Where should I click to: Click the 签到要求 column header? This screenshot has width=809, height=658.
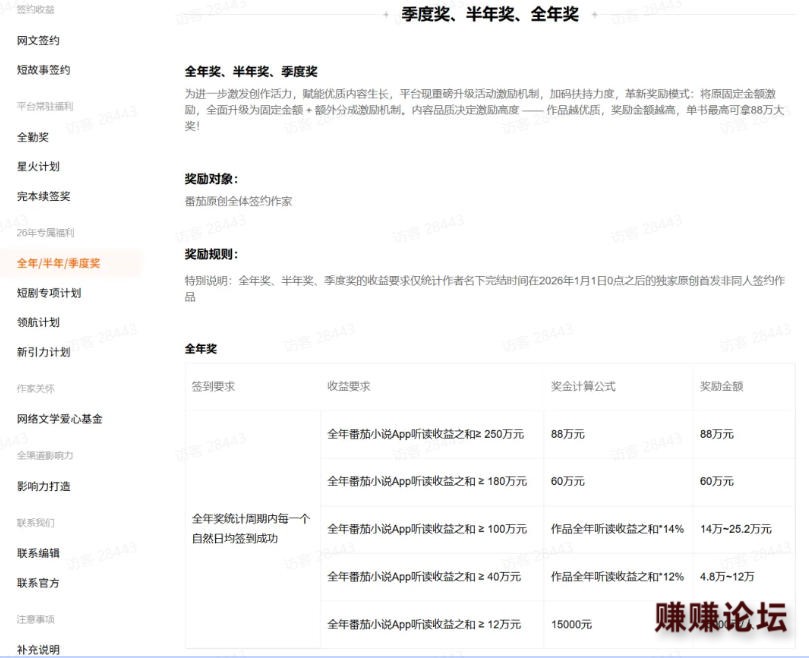click(x=213, y=386)
